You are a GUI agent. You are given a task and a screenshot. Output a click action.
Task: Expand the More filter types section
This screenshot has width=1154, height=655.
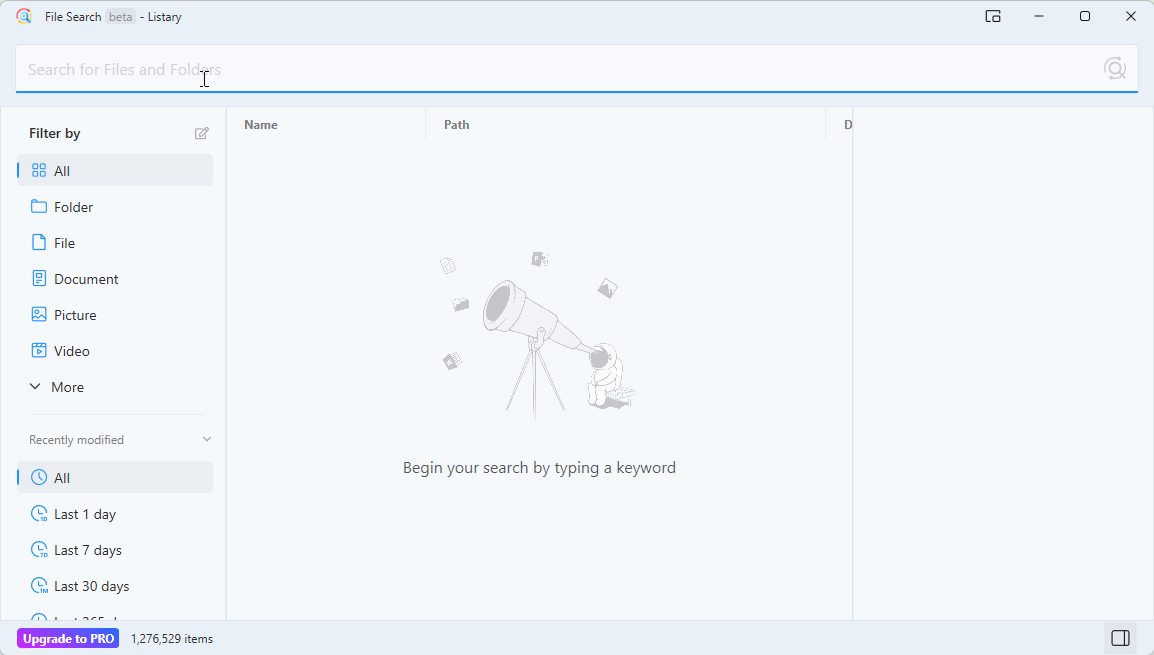tap(66, 387)
